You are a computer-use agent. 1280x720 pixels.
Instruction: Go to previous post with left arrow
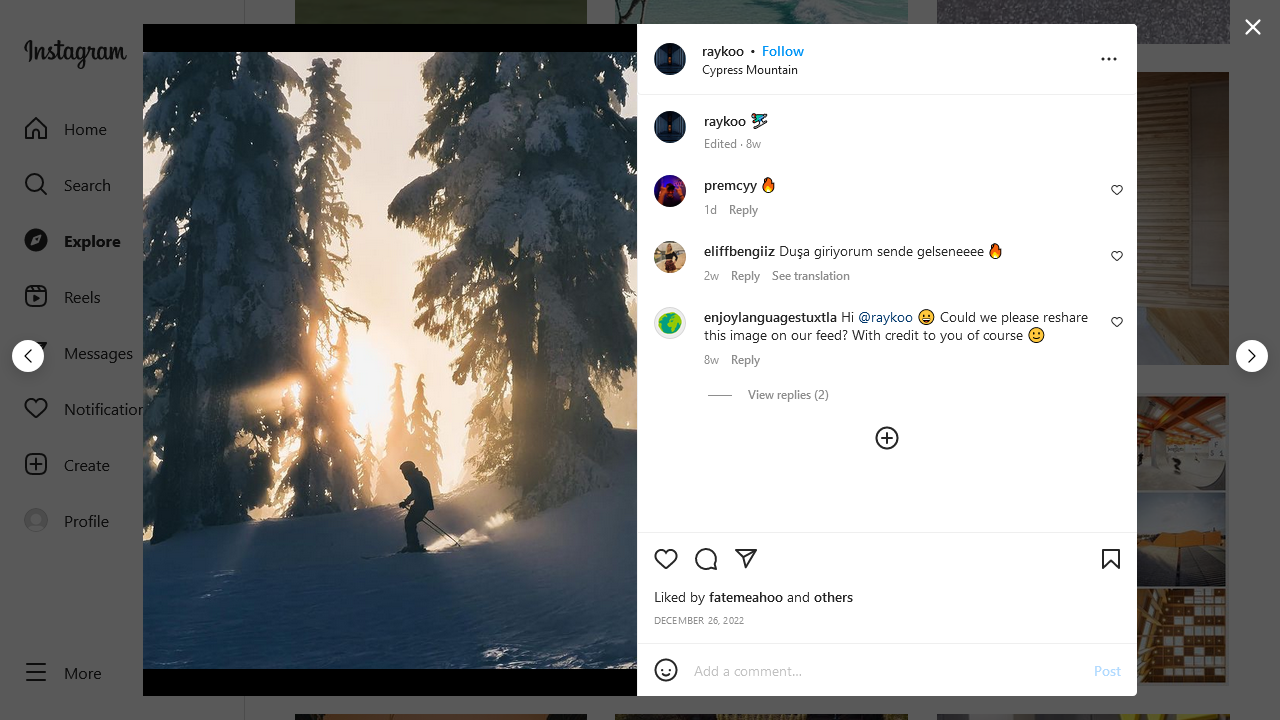tap(28, 356)
